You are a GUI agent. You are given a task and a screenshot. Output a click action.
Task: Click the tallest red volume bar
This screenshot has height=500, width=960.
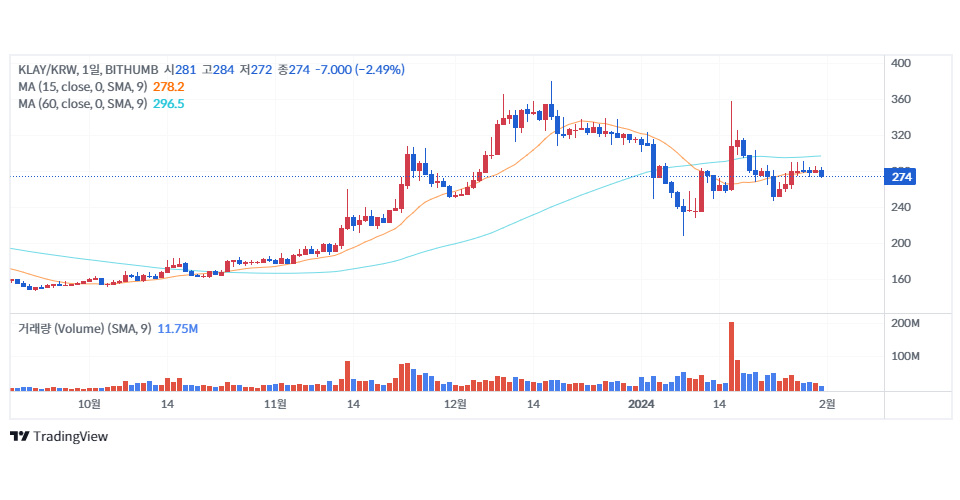(x=732, y=355)
